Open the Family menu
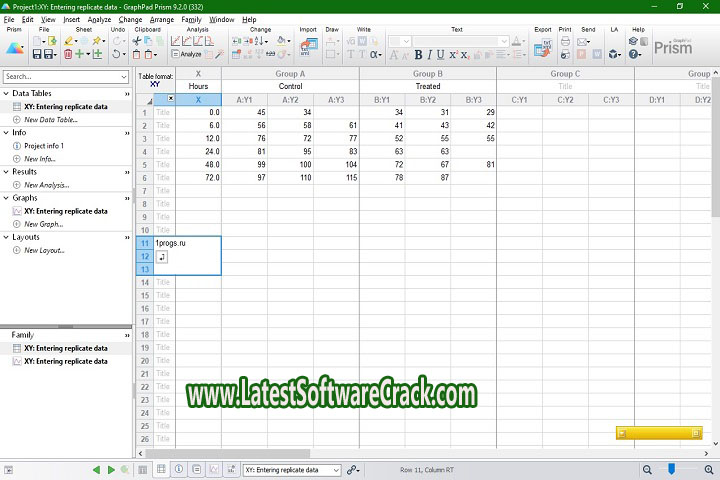This screenshot has width=720, height=480. 190,19
